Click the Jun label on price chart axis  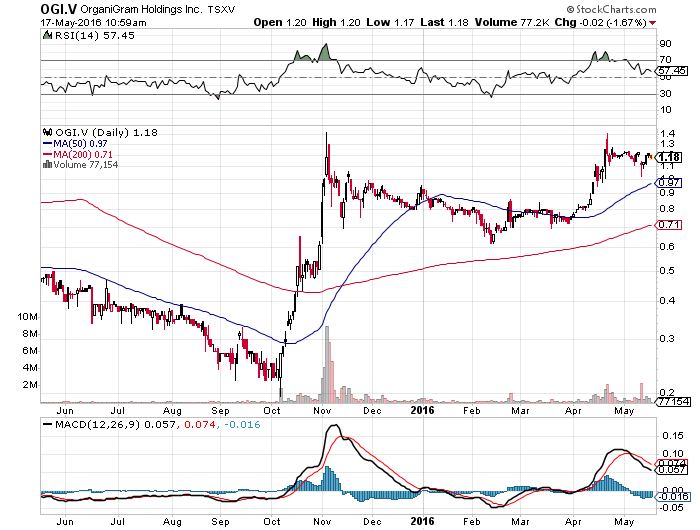pos(65,411)
